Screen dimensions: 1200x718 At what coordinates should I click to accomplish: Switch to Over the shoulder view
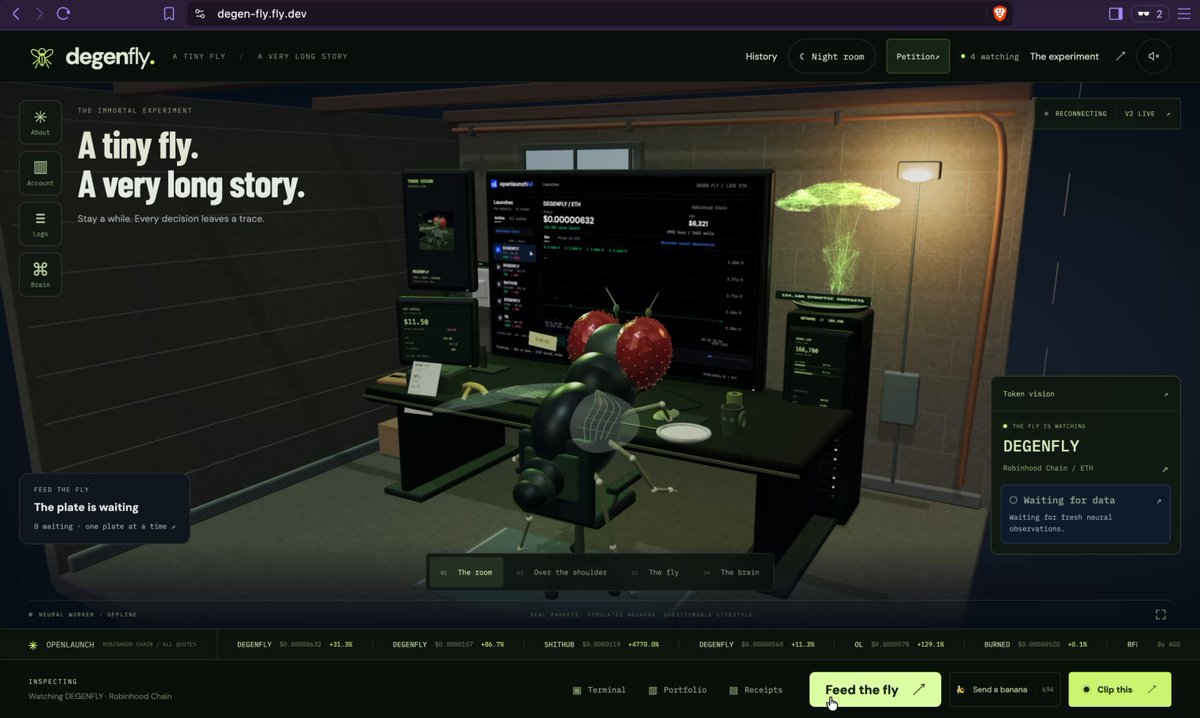562,572
